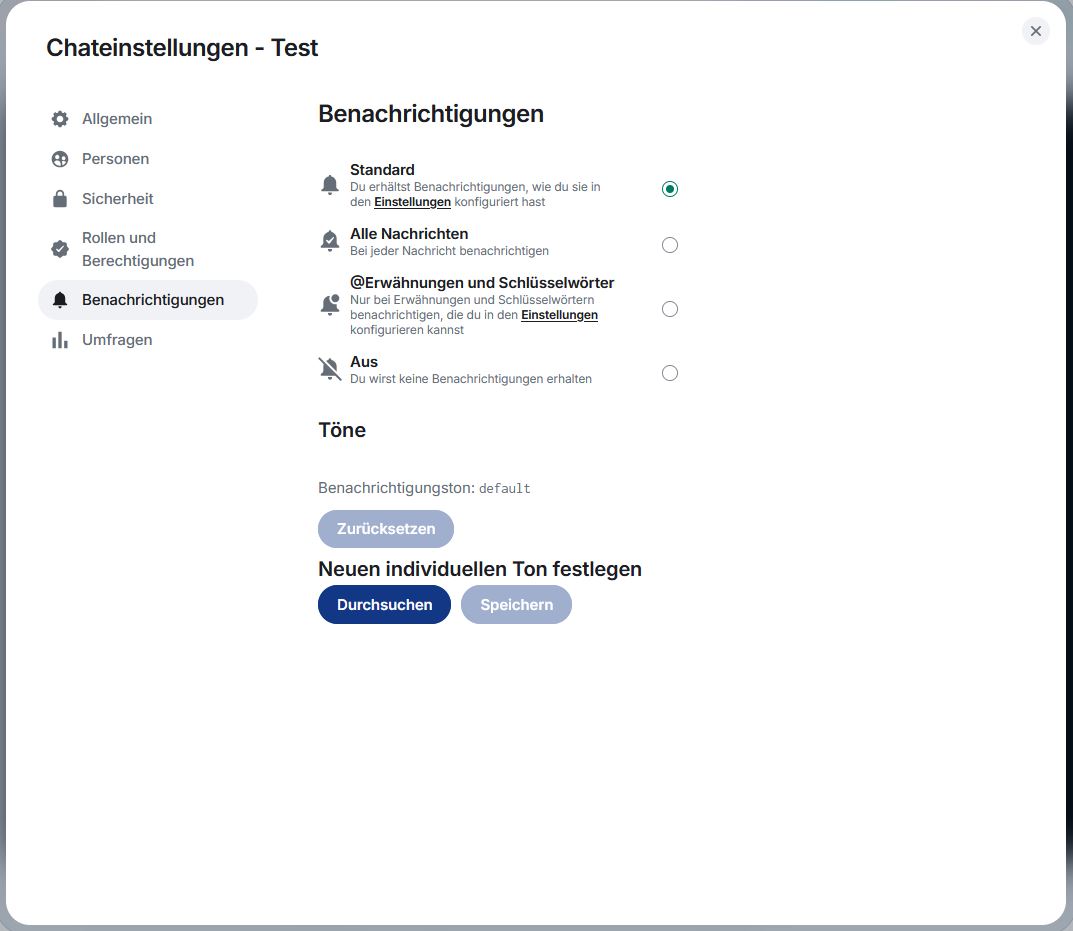The height and width of the screenshot is (931, 1073).
Task: Click the Speichern button
Action: (516, 605)
